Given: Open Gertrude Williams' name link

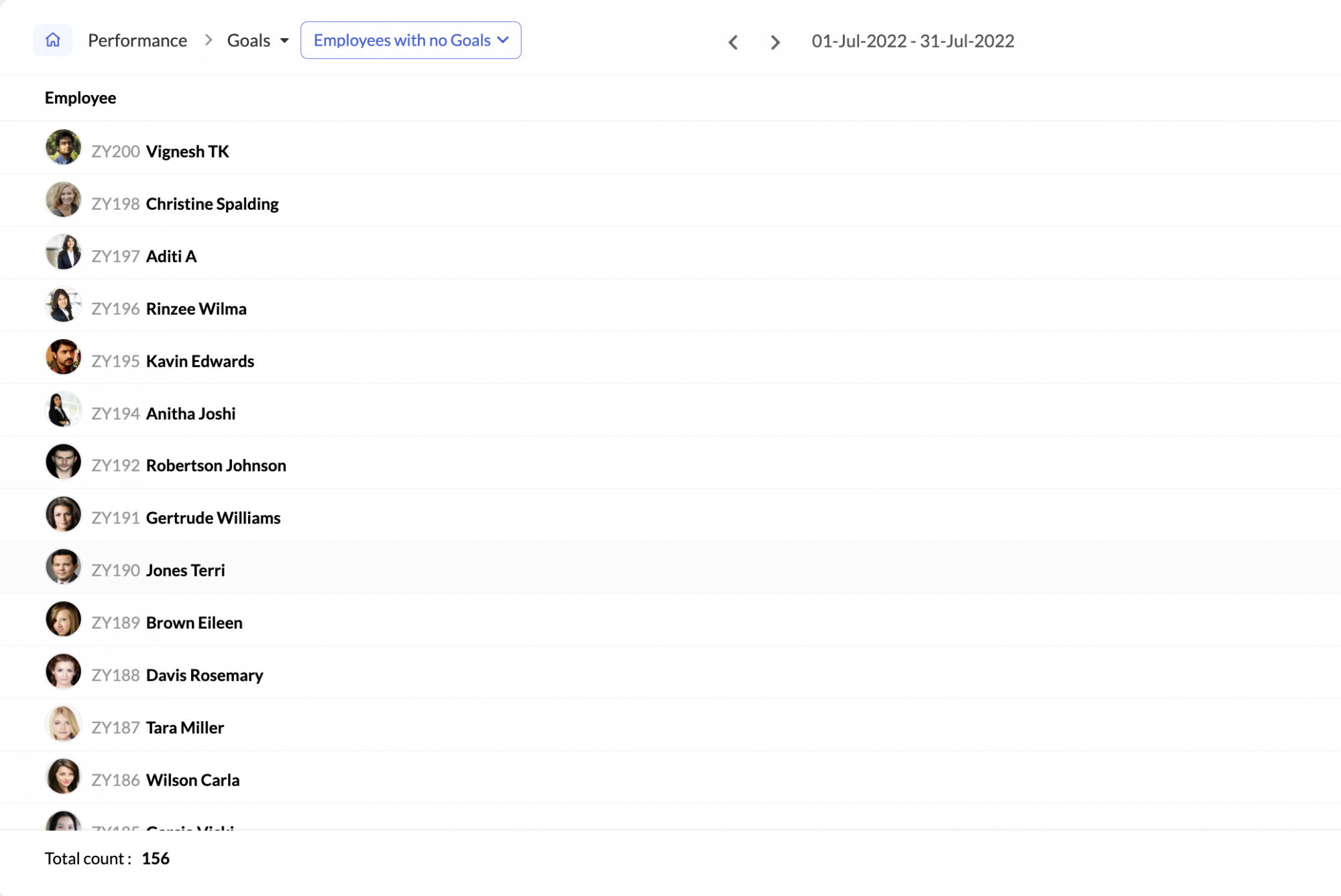Looking at the screenshot, I should [213, 518].
